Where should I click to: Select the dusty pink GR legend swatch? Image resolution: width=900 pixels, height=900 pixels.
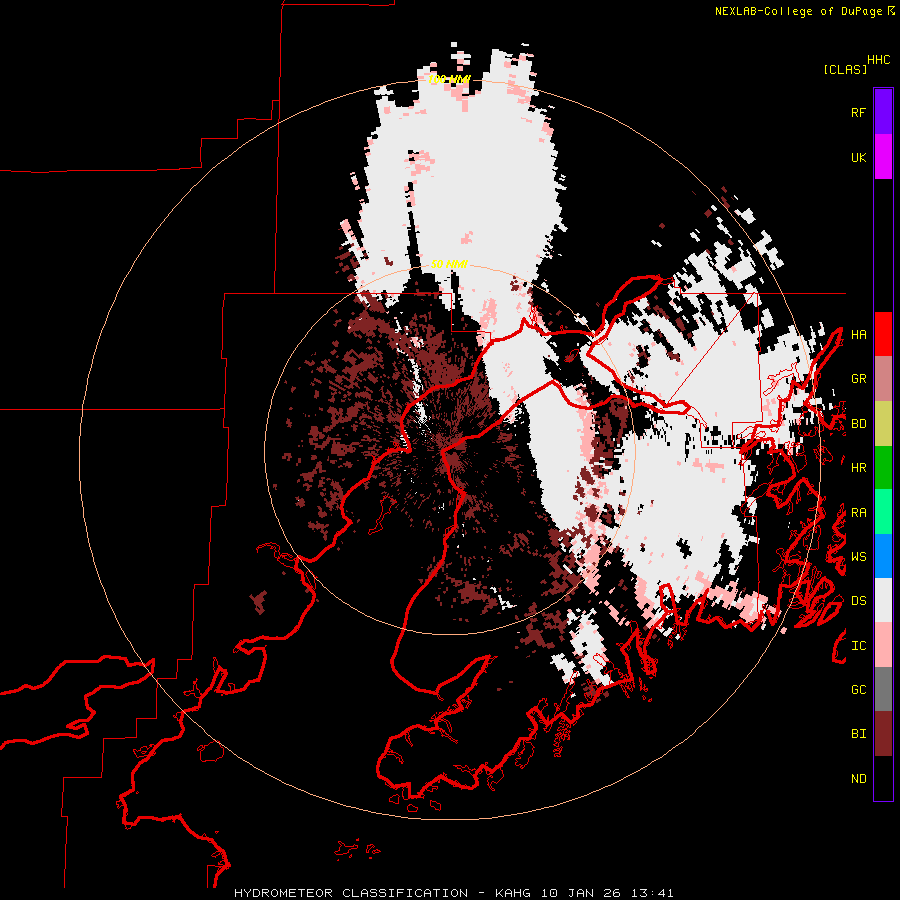pyautogui.click(x=883, y=379)
